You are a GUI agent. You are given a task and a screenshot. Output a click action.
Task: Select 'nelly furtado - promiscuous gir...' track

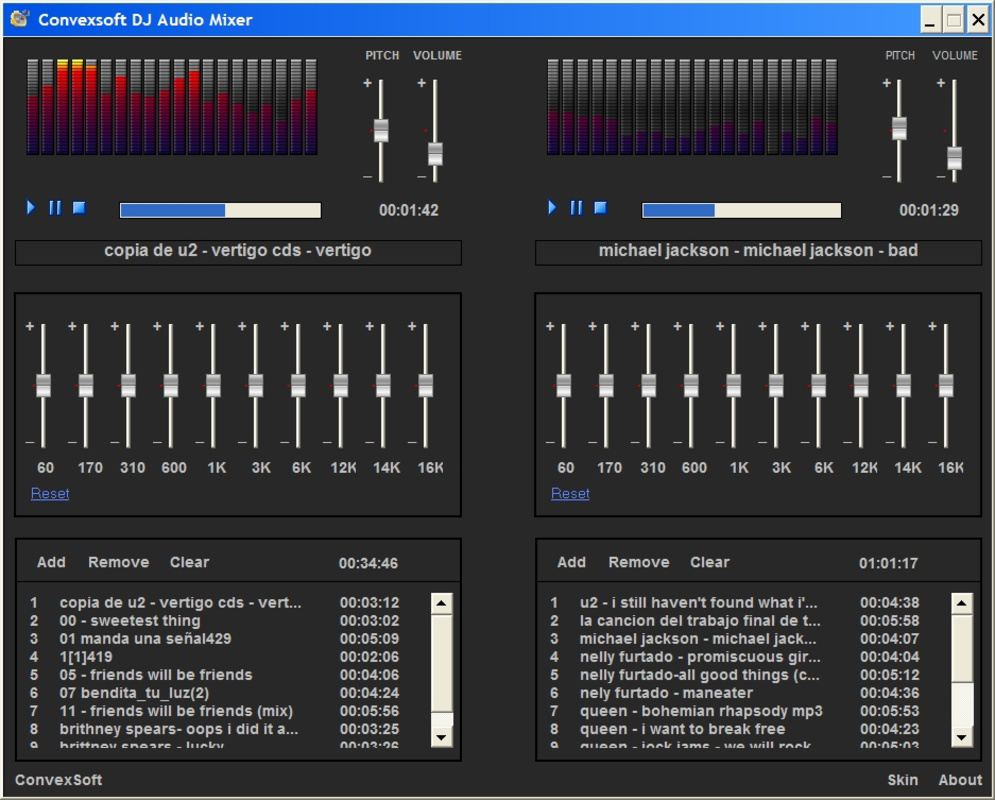pyautogui.click(x=734, y=657)
